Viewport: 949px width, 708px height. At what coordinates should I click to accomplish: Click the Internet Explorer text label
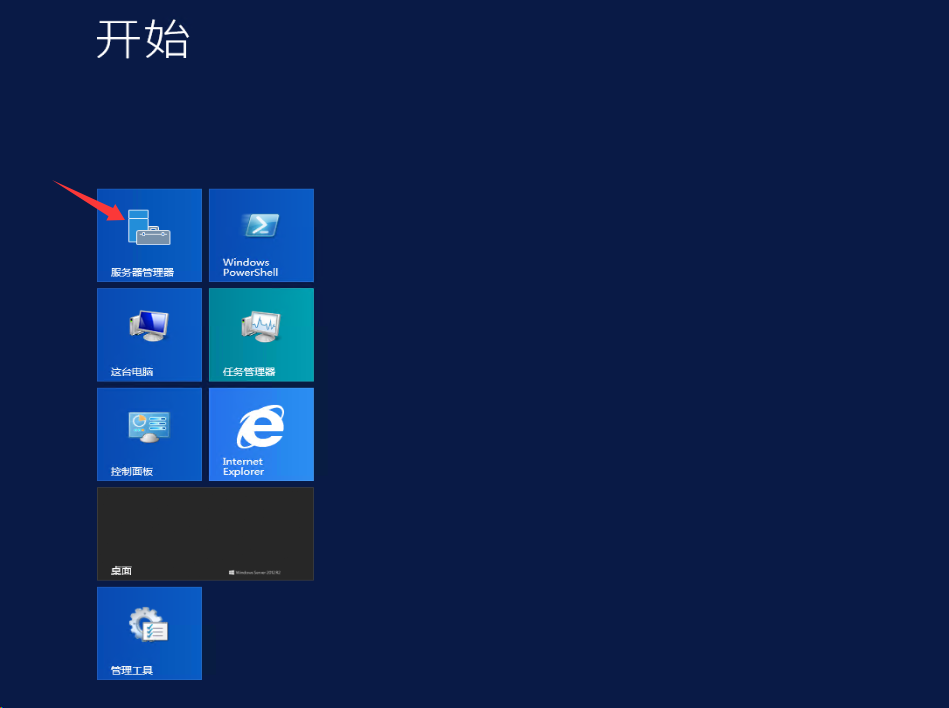[243, 466]
